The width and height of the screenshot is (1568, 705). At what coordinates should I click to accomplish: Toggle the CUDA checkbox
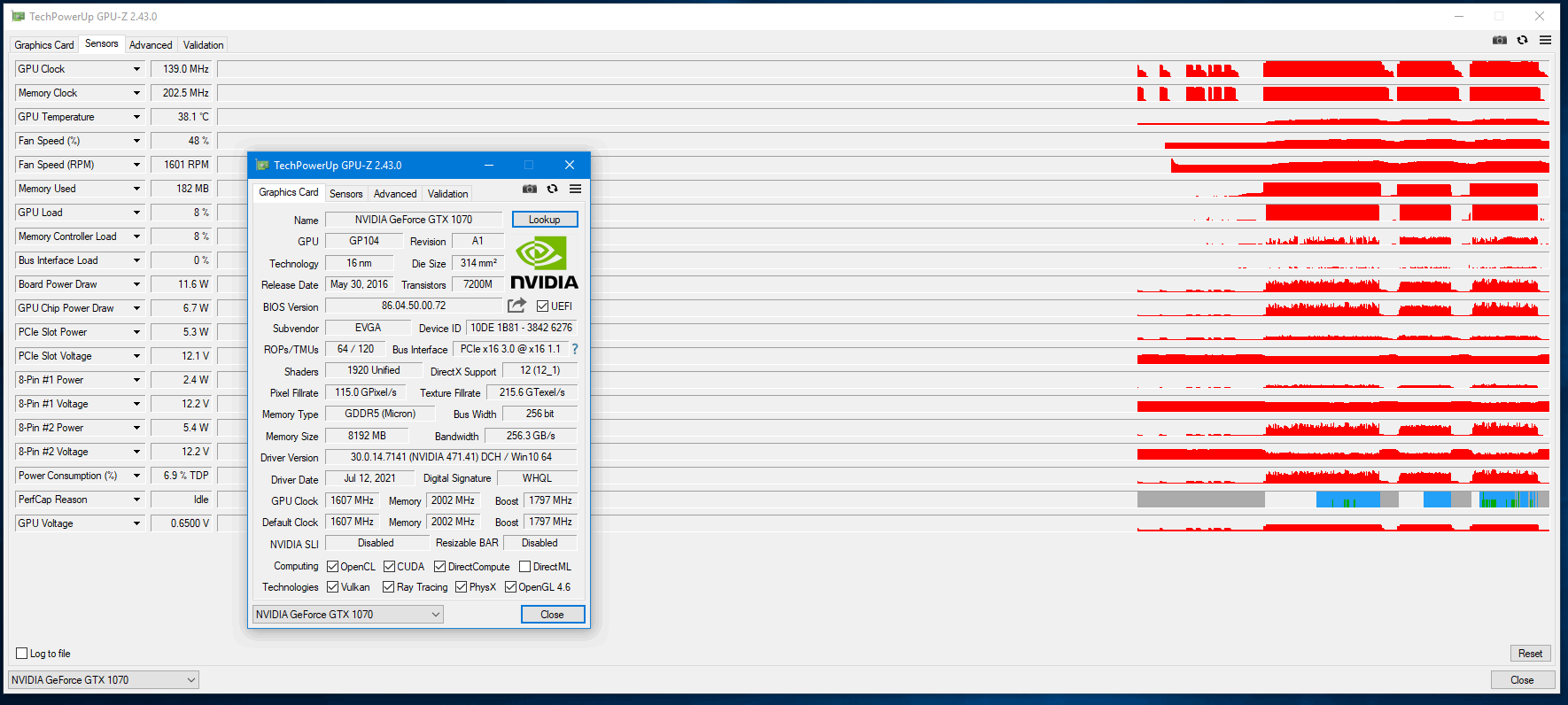pos(389,567)
